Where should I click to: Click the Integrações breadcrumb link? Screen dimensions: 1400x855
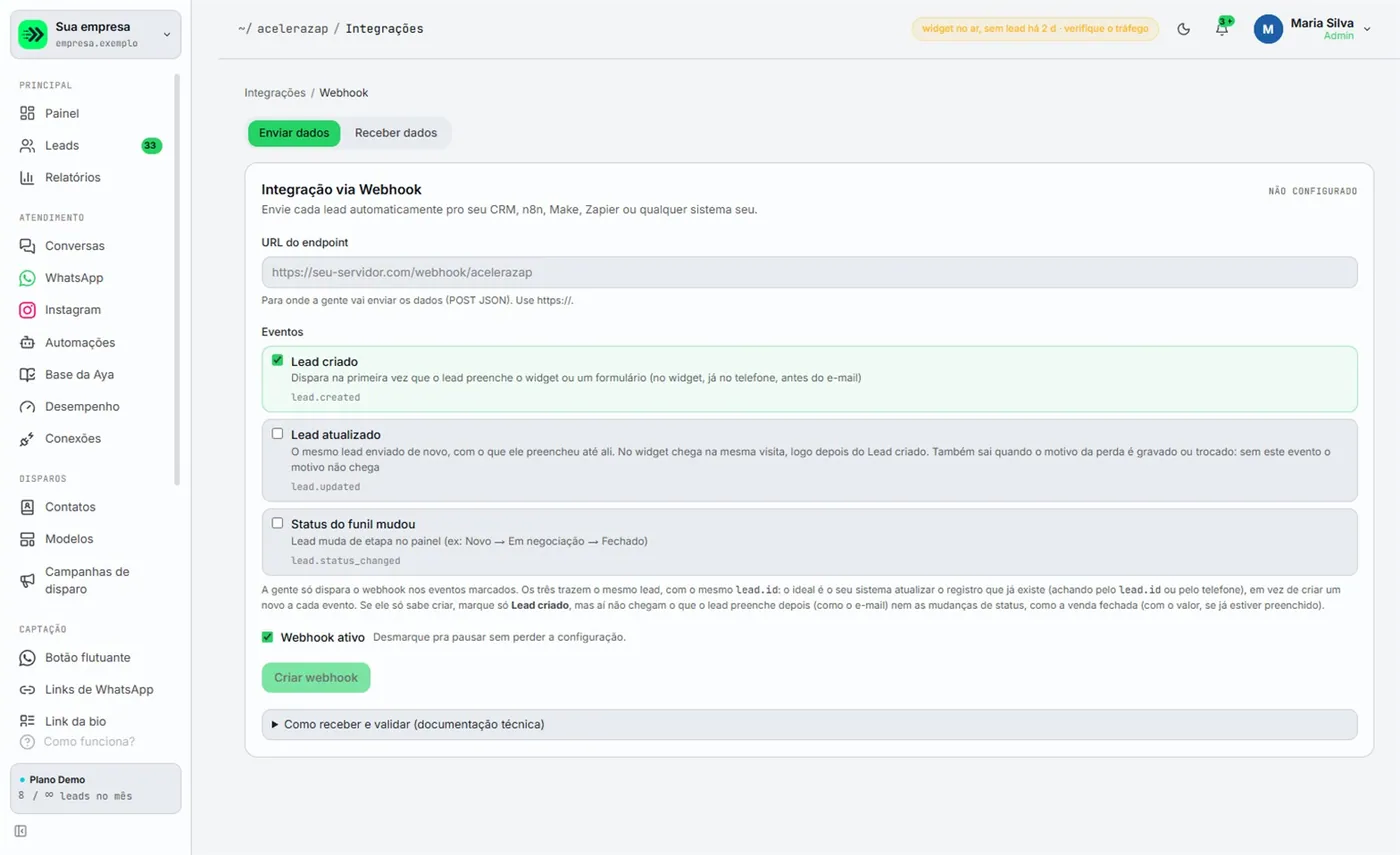[x=275, y=93]
